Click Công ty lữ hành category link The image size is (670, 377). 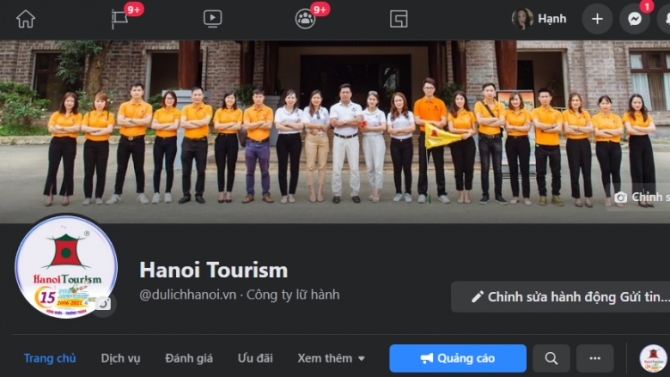293,295
